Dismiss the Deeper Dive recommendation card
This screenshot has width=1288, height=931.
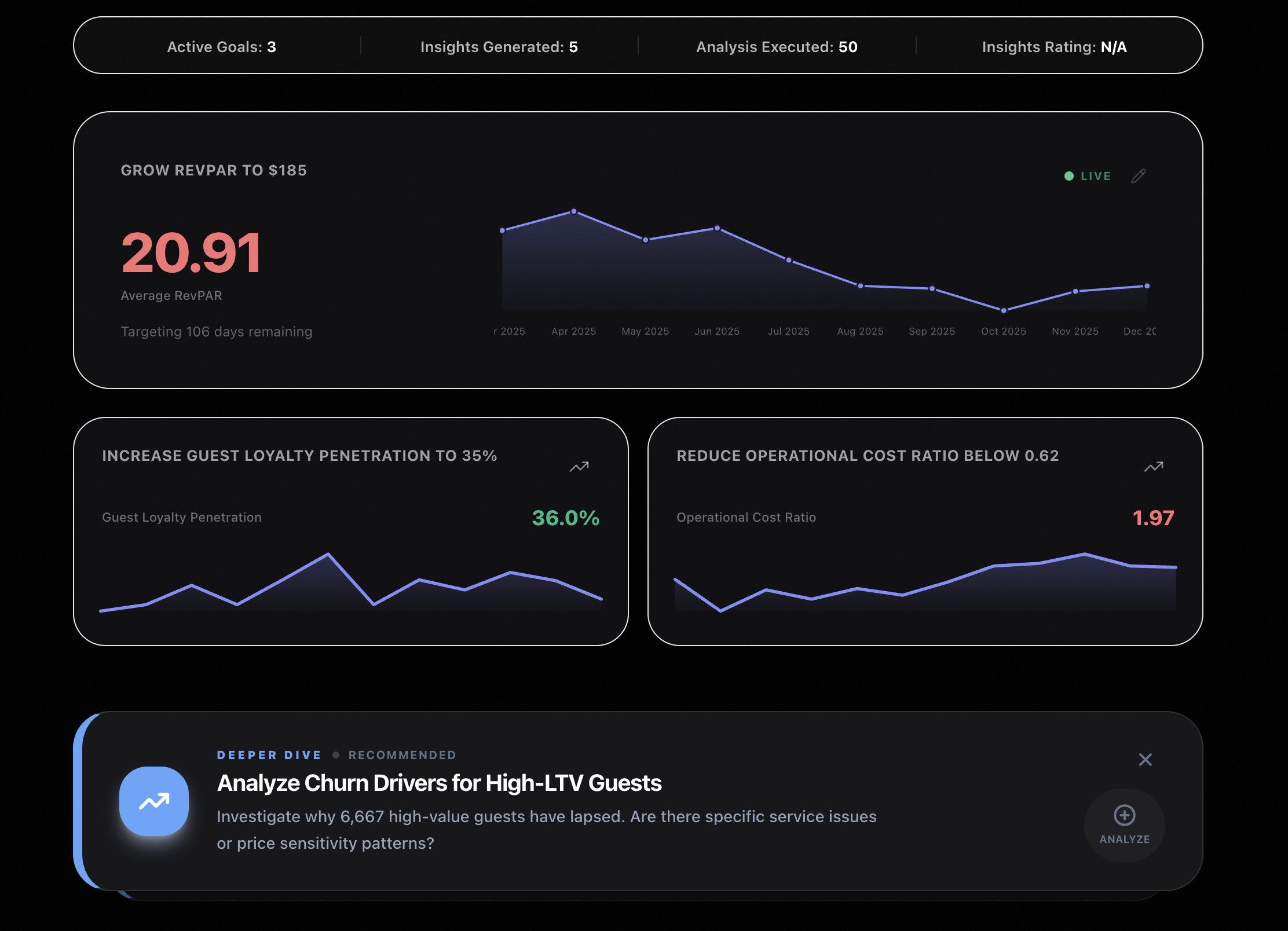1146,760
